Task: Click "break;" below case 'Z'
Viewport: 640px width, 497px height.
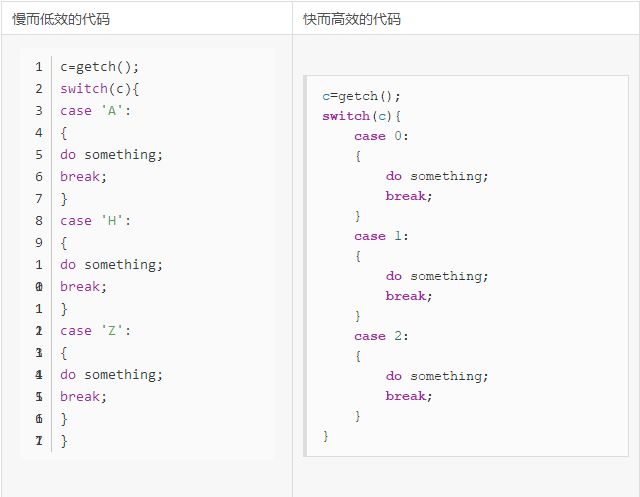Action: (x=83, y=397)
